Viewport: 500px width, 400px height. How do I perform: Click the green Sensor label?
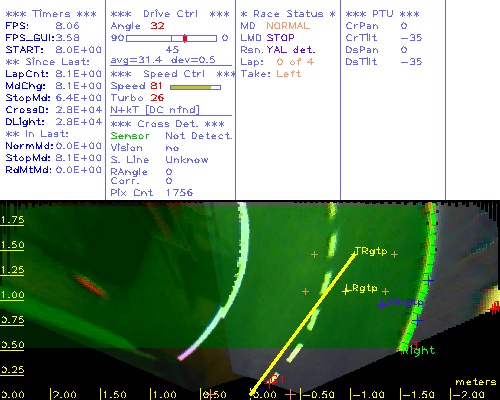coord(130,136)
